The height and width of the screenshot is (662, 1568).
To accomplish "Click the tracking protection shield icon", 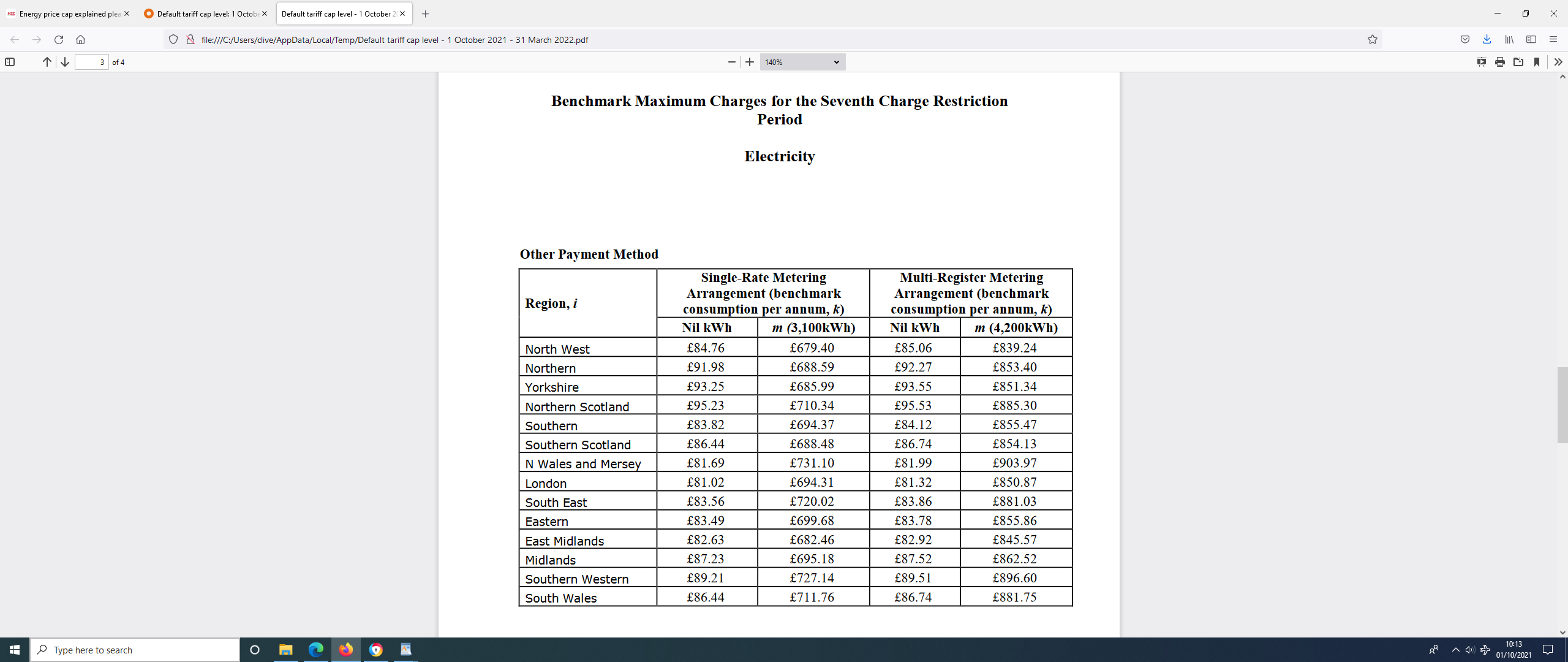I will pos(173,40).
